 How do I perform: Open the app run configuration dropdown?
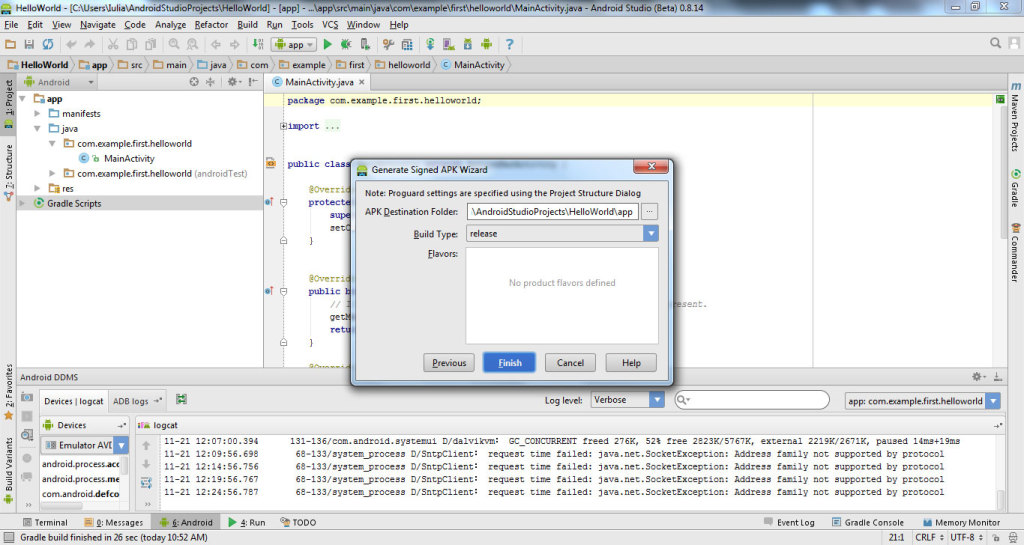(x=295, y=44)
